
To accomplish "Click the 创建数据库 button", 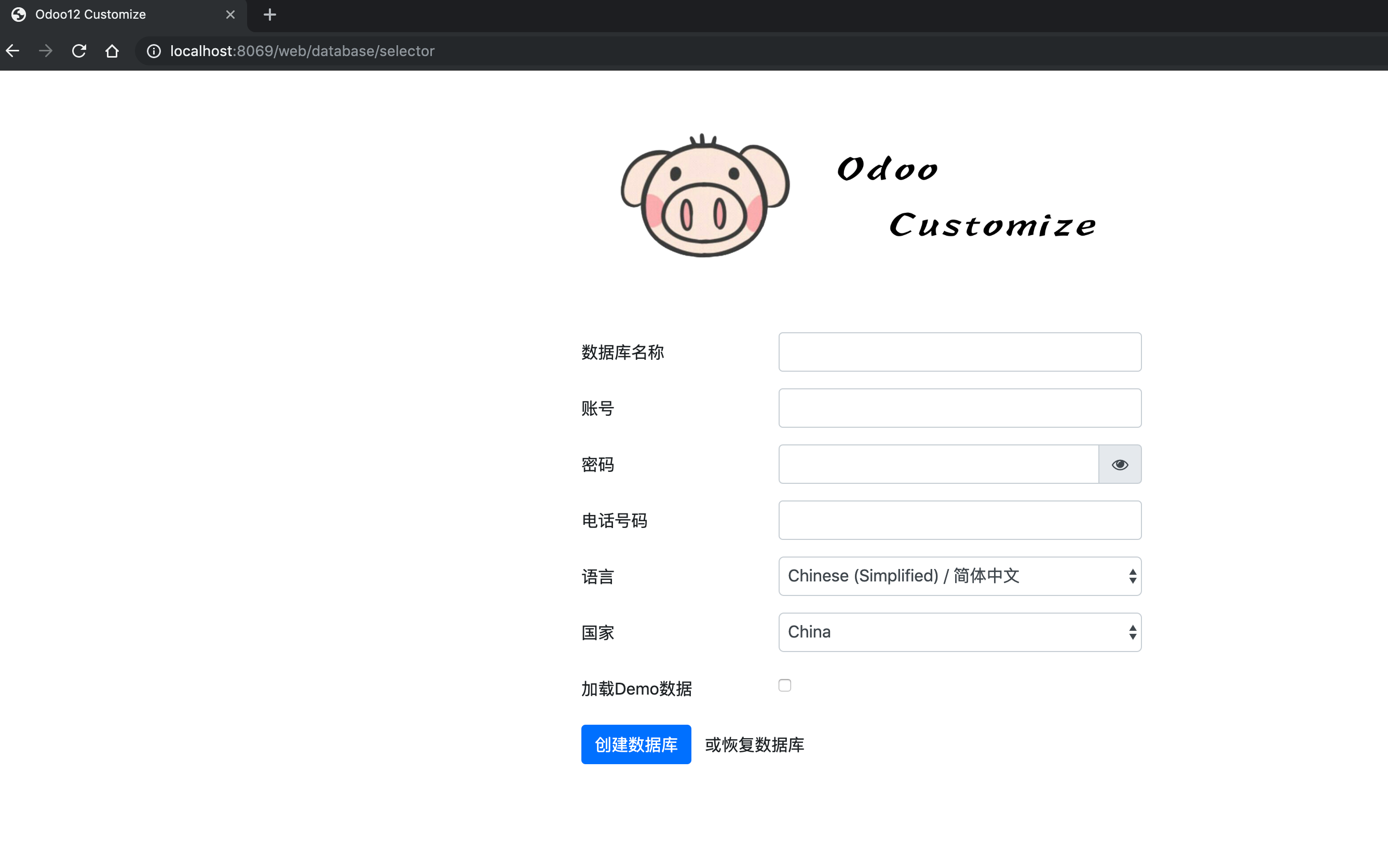I will (636, 744).
